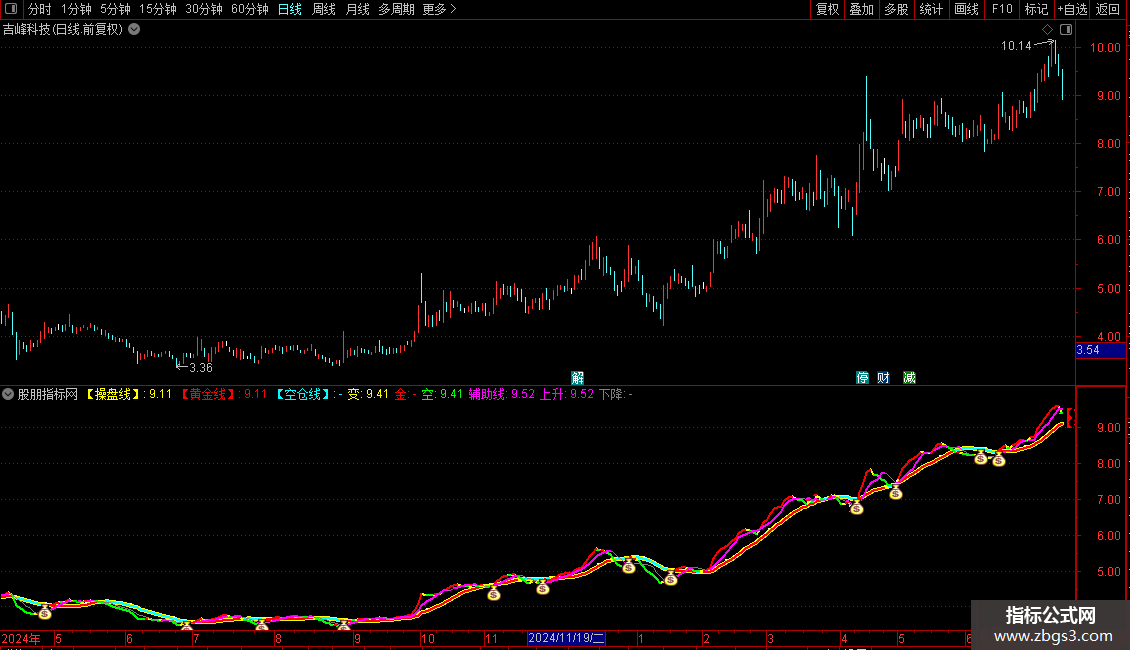The image size is (1130, 650).
Task: Select the 5分钟 period tab
Action: click(x=115, y=9)
